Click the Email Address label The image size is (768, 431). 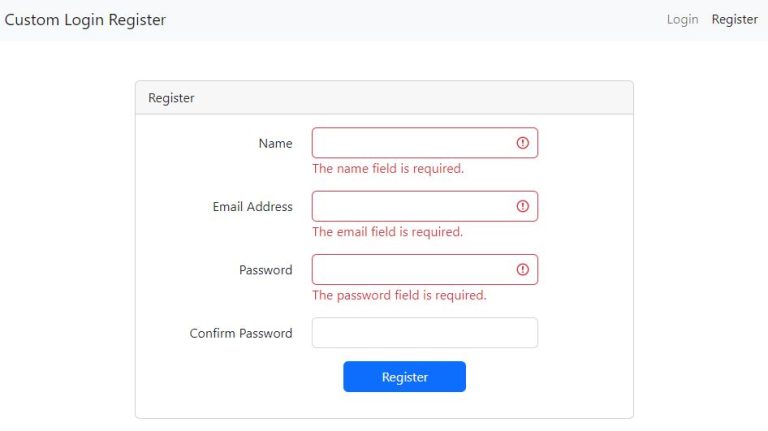pyautogui.click(x=252, y=207)
